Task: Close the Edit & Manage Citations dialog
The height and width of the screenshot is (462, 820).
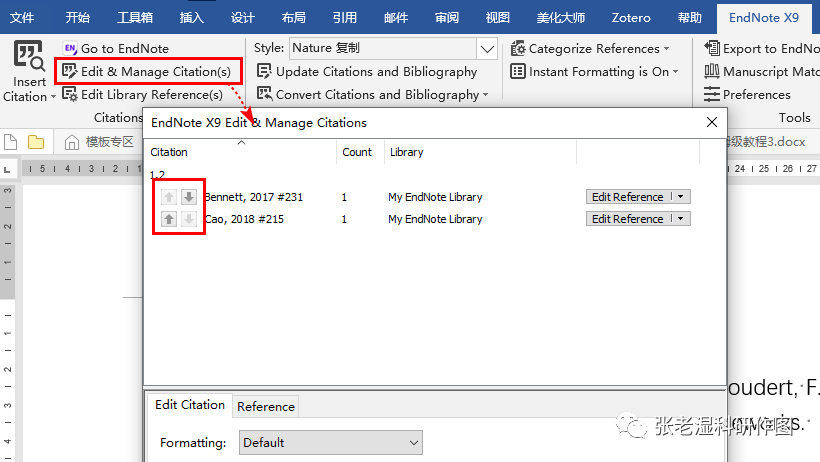Action: (x=711, y=122)
